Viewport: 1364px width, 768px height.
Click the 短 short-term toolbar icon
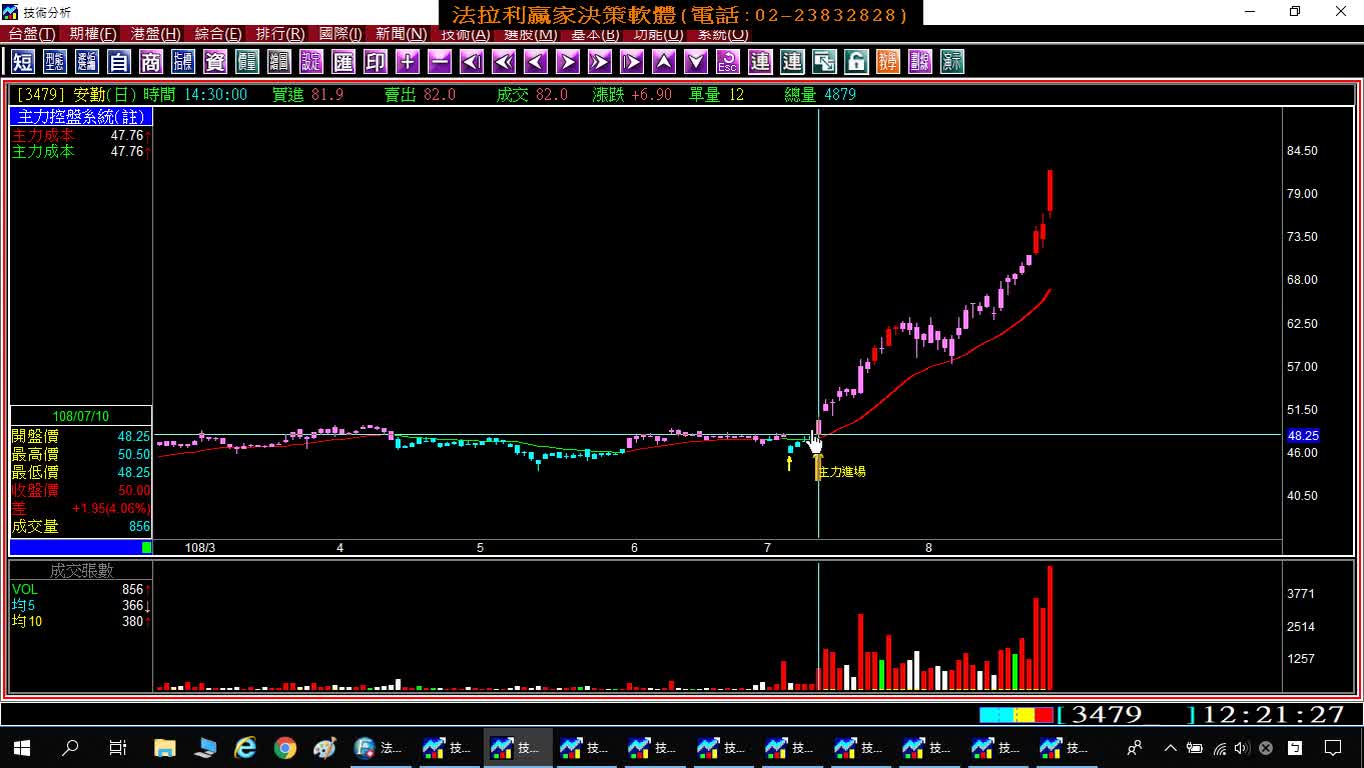pos(23,62)
